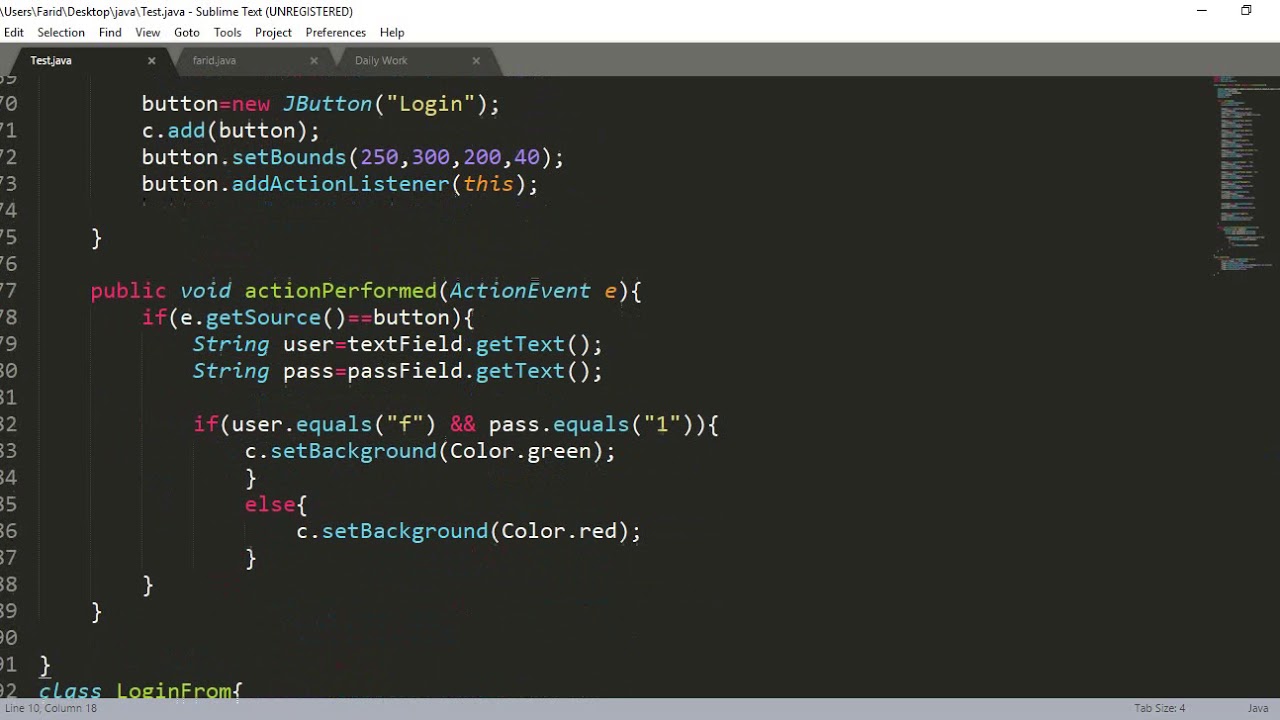Screen dimensions: 1280x720
Task: Click on "setBounds" in the code
Action: tap(289, 158)
